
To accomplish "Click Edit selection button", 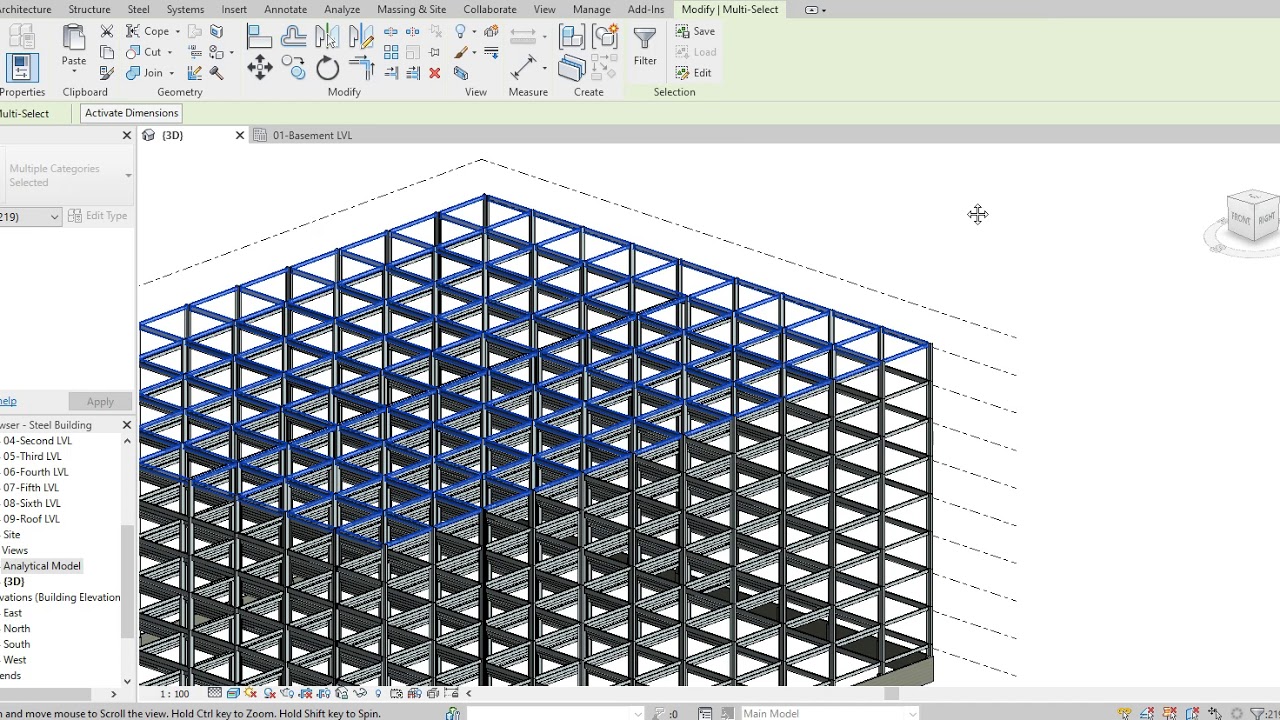I will (x=694, y=73).
